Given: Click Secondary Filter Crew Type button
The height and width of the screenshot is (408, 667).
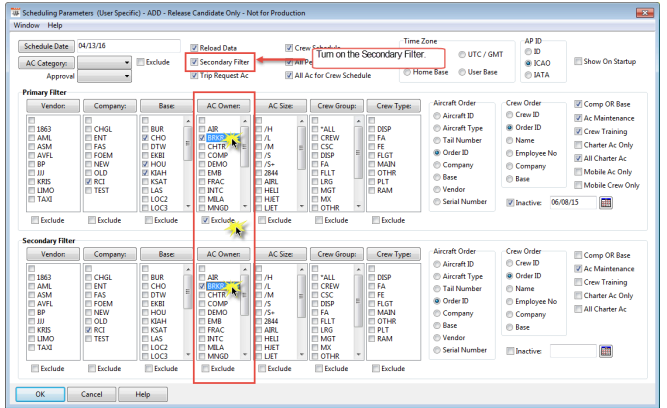Looking at the screenshot, I should point(394,254).
